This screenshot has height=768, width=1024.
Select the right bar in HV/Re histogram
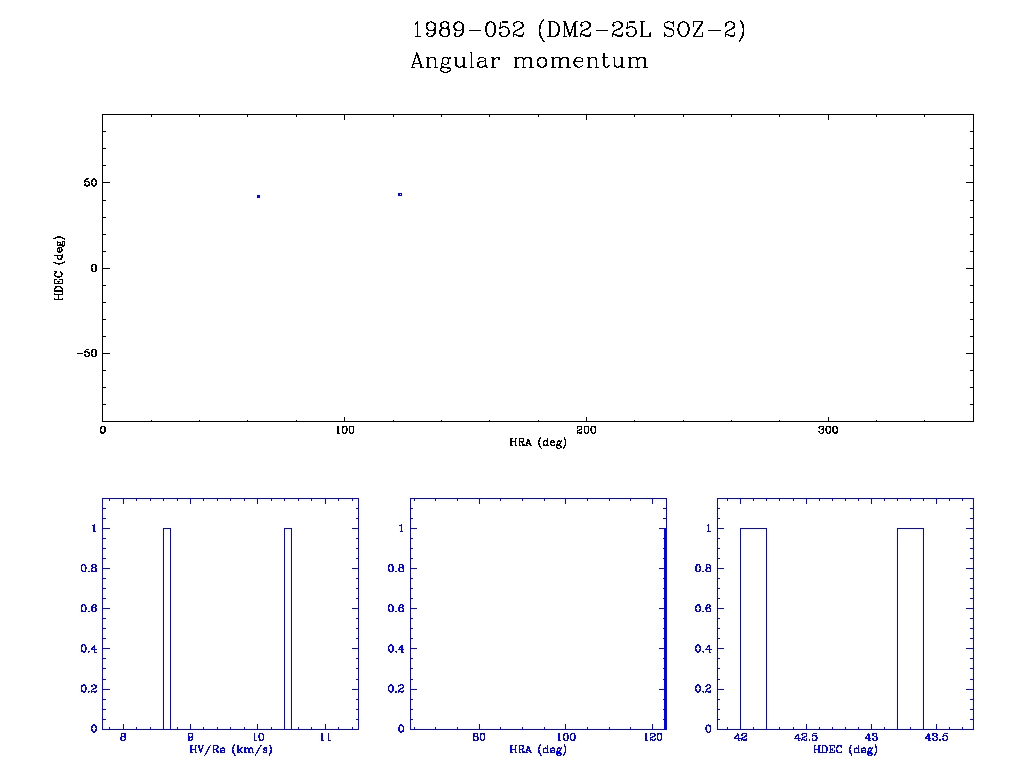click(x=288, y=628)
